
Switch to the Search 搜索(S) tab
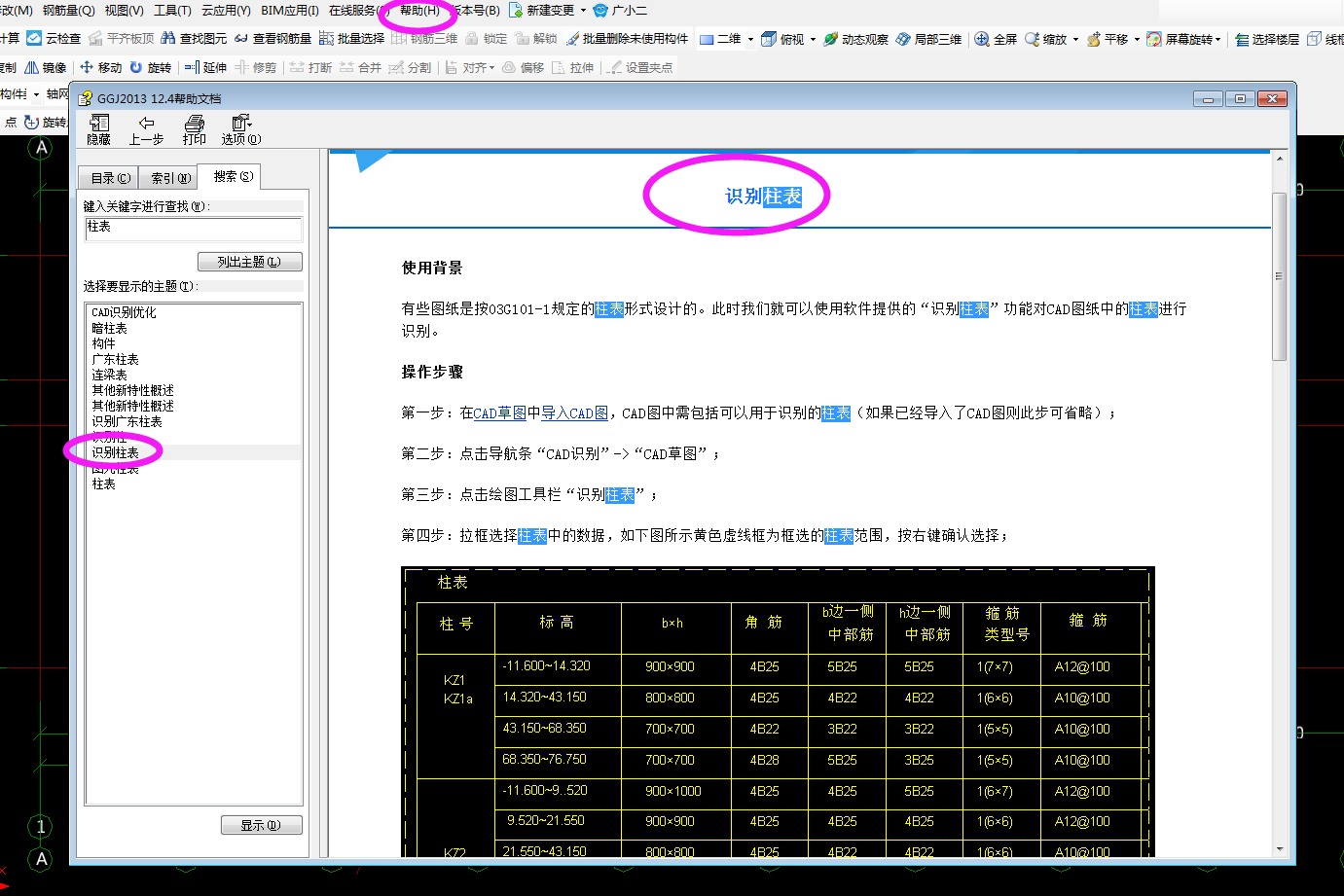click(232, 176)
